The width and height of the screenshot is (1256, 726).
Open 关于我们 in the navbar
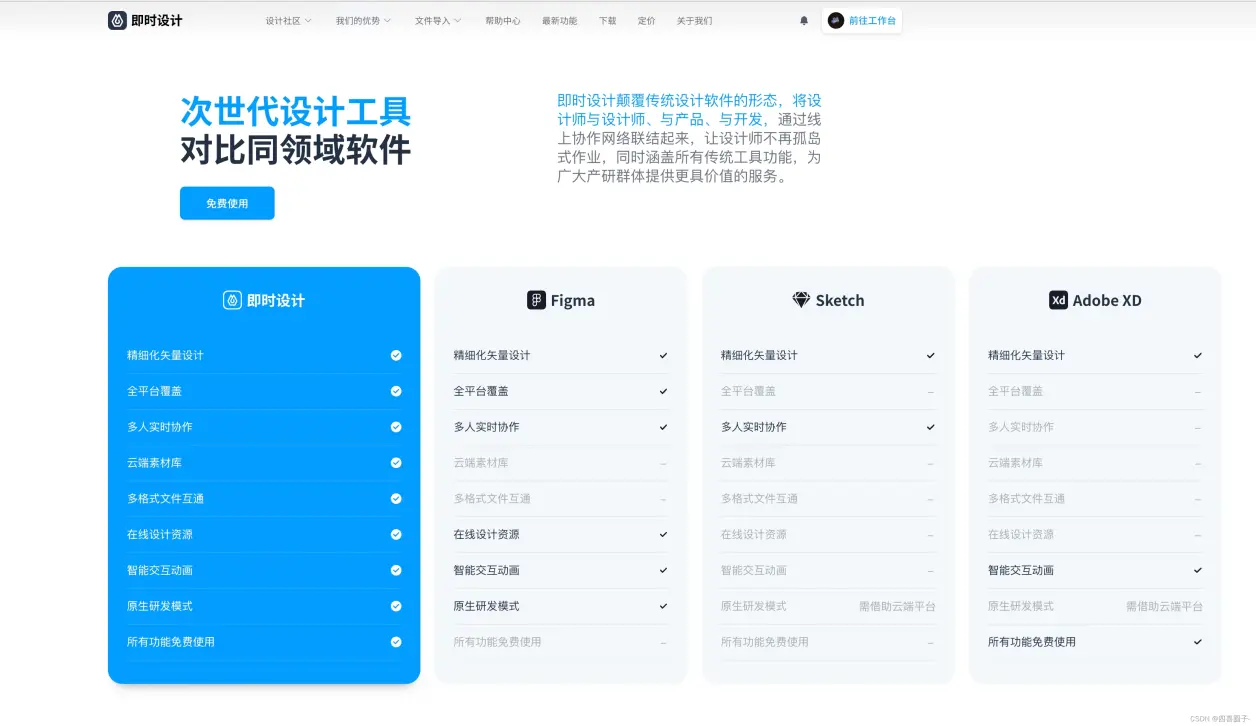coord(694,20)
